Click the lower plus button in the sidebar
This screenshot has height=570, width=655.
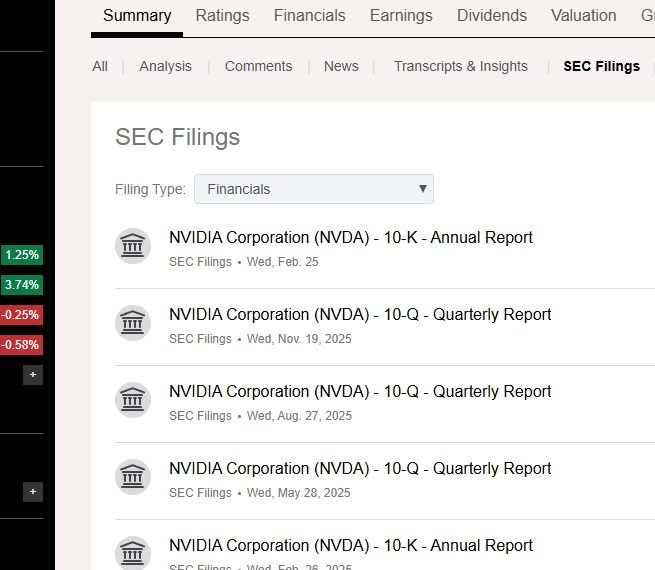33,492
